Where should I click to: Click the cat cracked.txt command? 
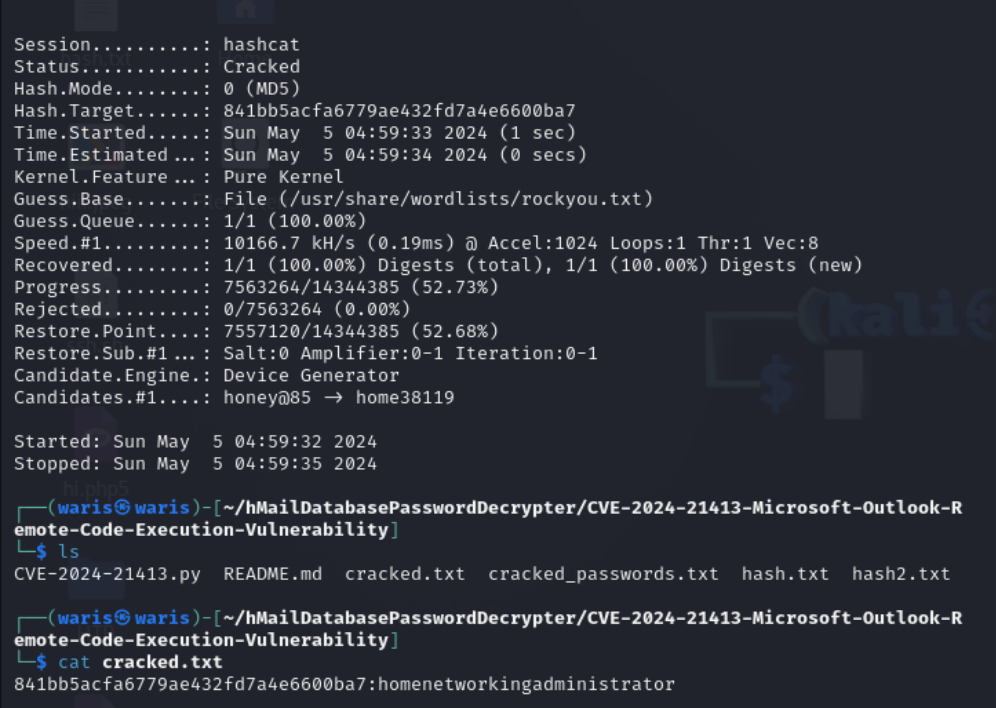tap(140, 662)
